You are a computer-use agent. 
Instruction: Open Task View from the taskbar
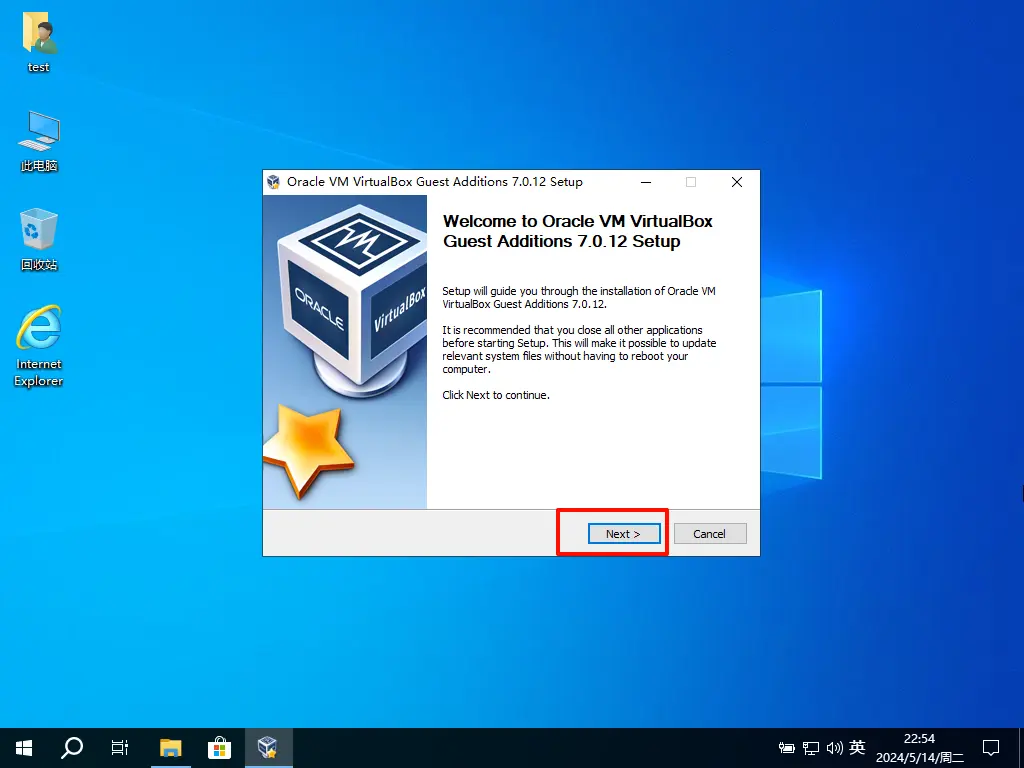[x=120, y=748]
